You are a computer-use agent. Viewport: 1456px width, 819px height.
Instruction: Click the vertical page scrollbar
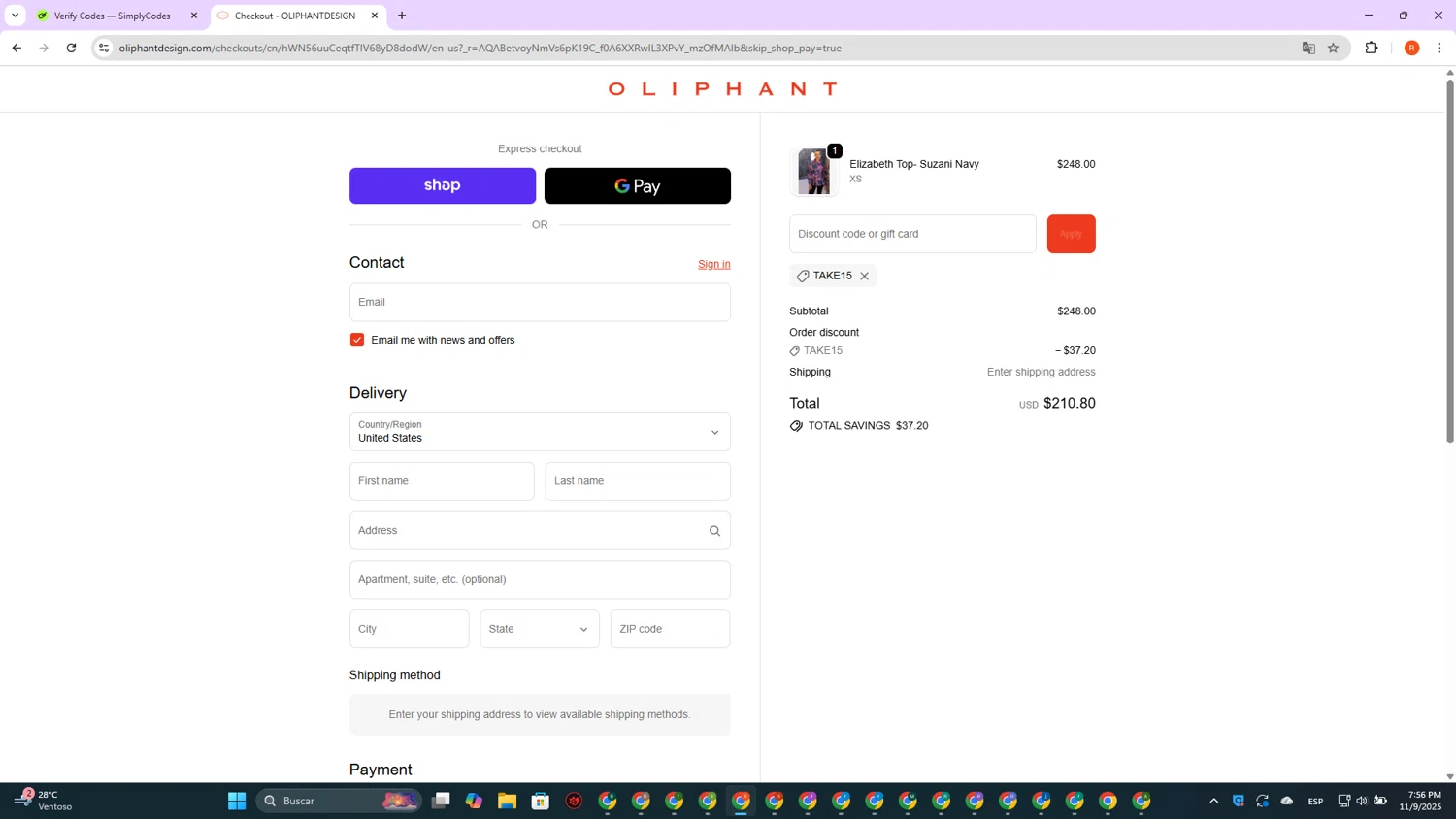(1450, 262)
